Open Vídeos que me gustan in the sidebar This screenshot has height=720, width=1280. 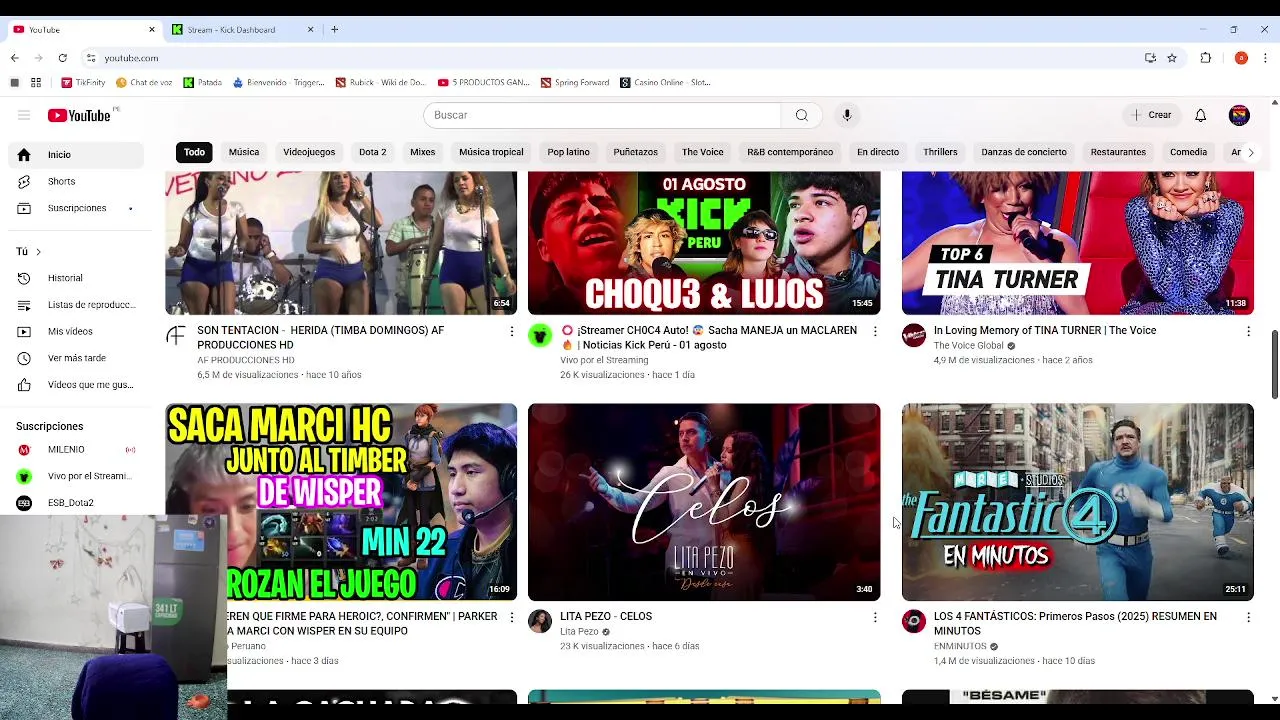76,385
